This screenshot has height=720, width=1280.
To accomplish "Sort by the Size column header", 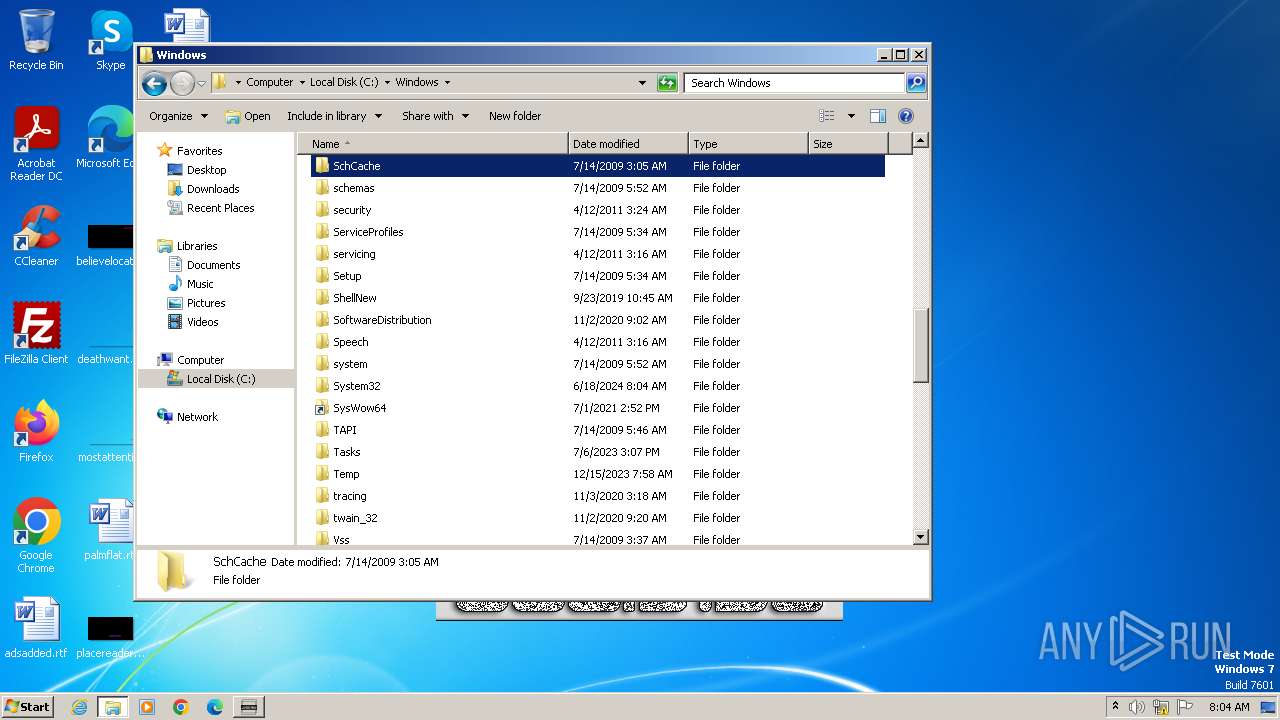I will tap(848, 144).
